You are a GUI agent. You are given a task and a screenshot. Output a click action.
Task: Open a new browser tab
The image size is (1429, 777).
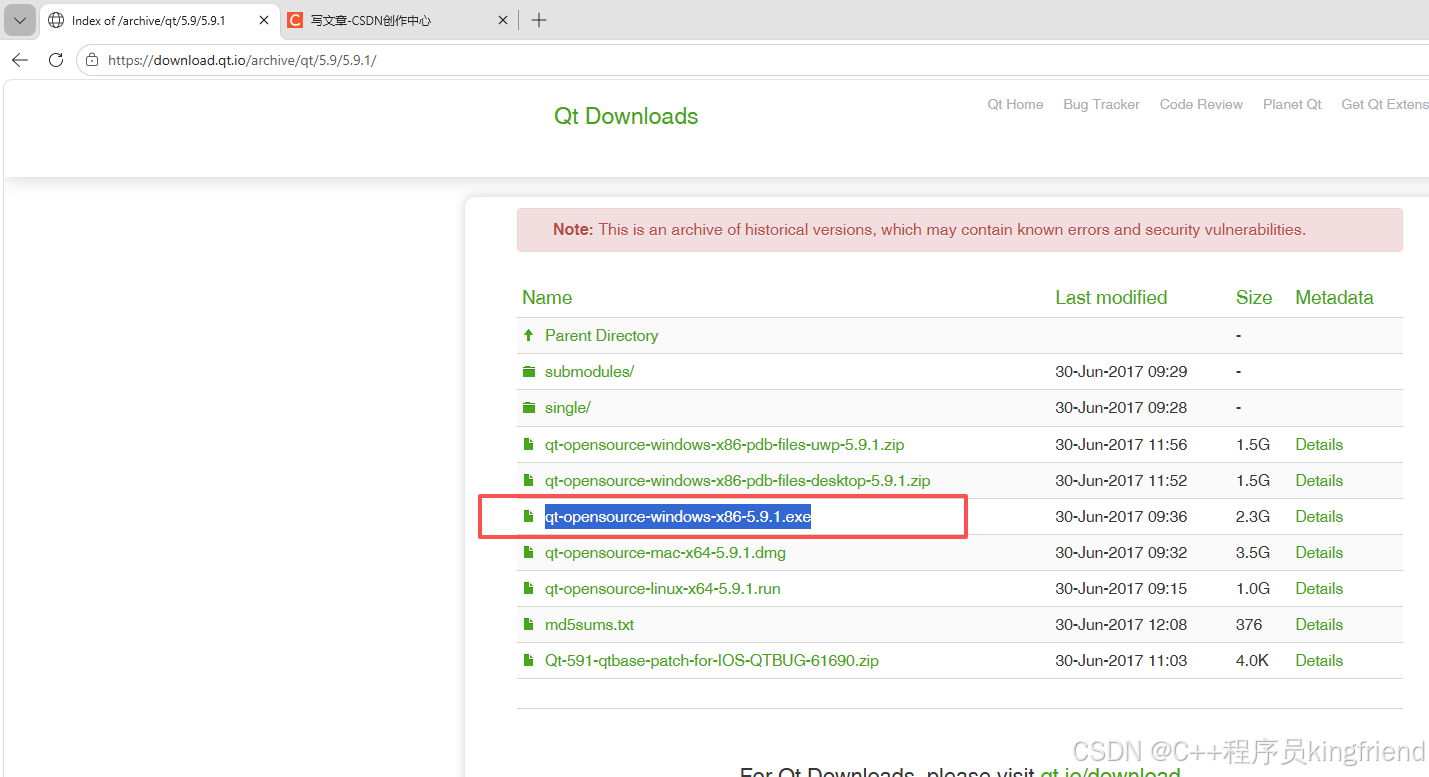coord(539,20)
